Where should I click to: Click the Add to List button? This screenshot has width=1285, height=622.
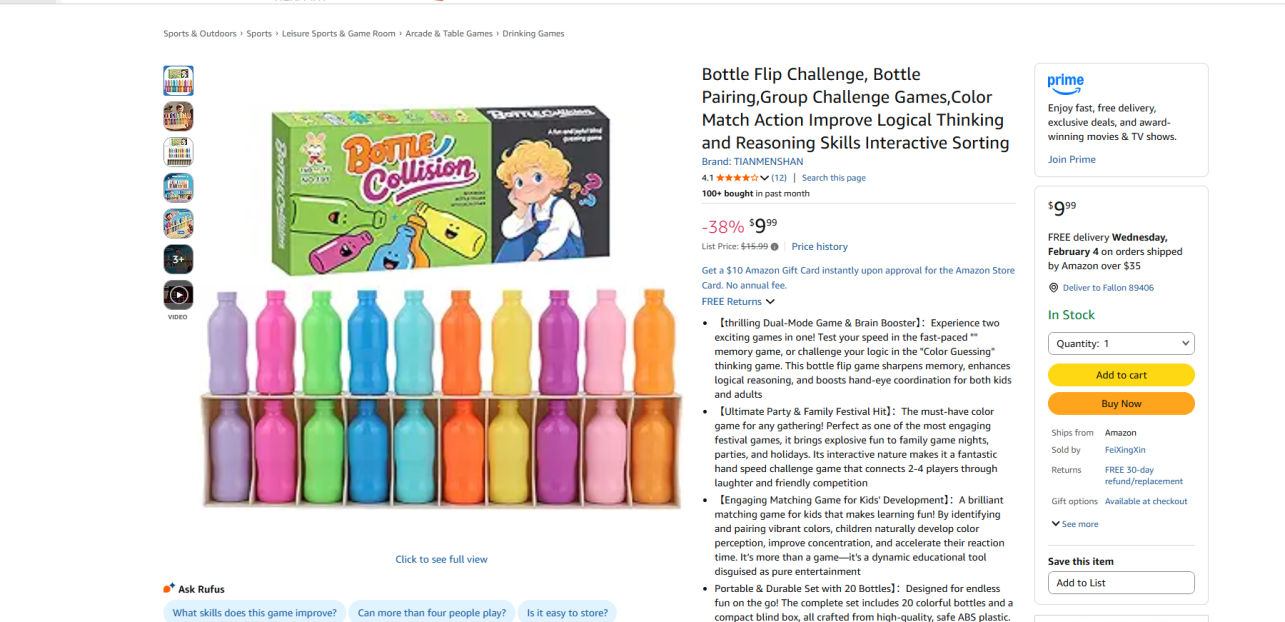1120,583
